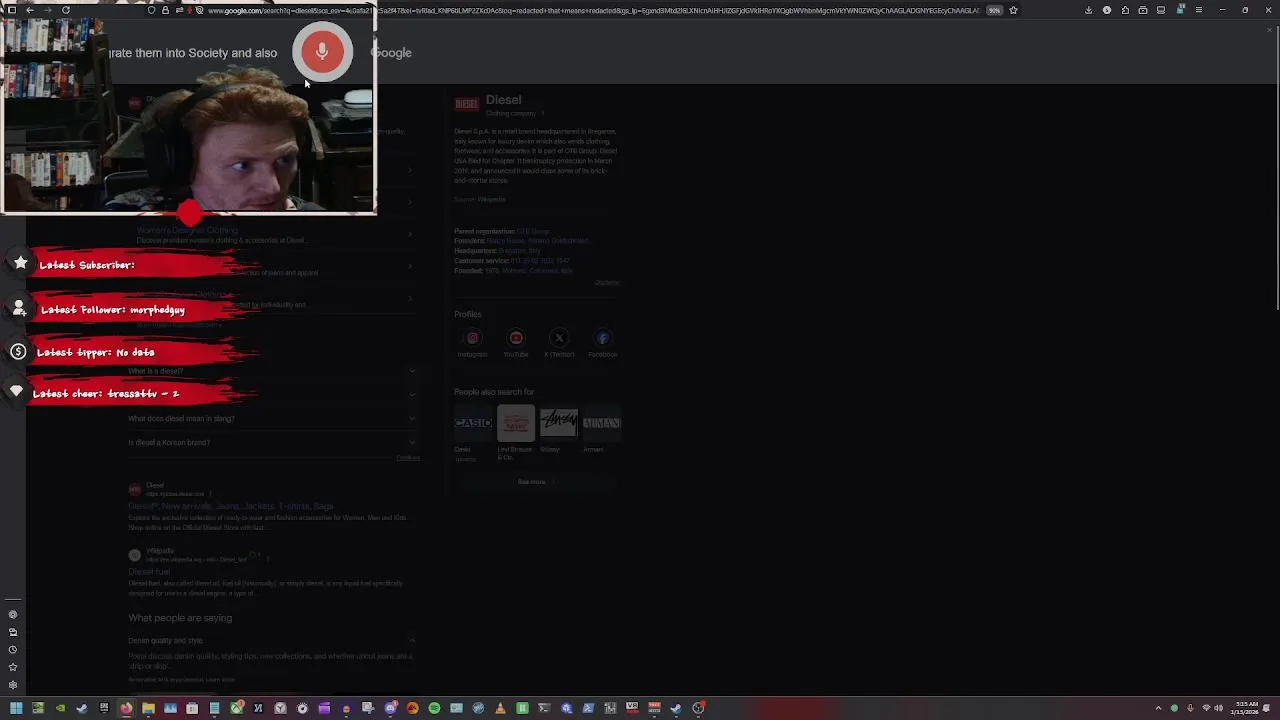The width and height of the screenshot is (1280, 720).
Task: Go back using browser back arrow
Action: (x=30, y=10)
